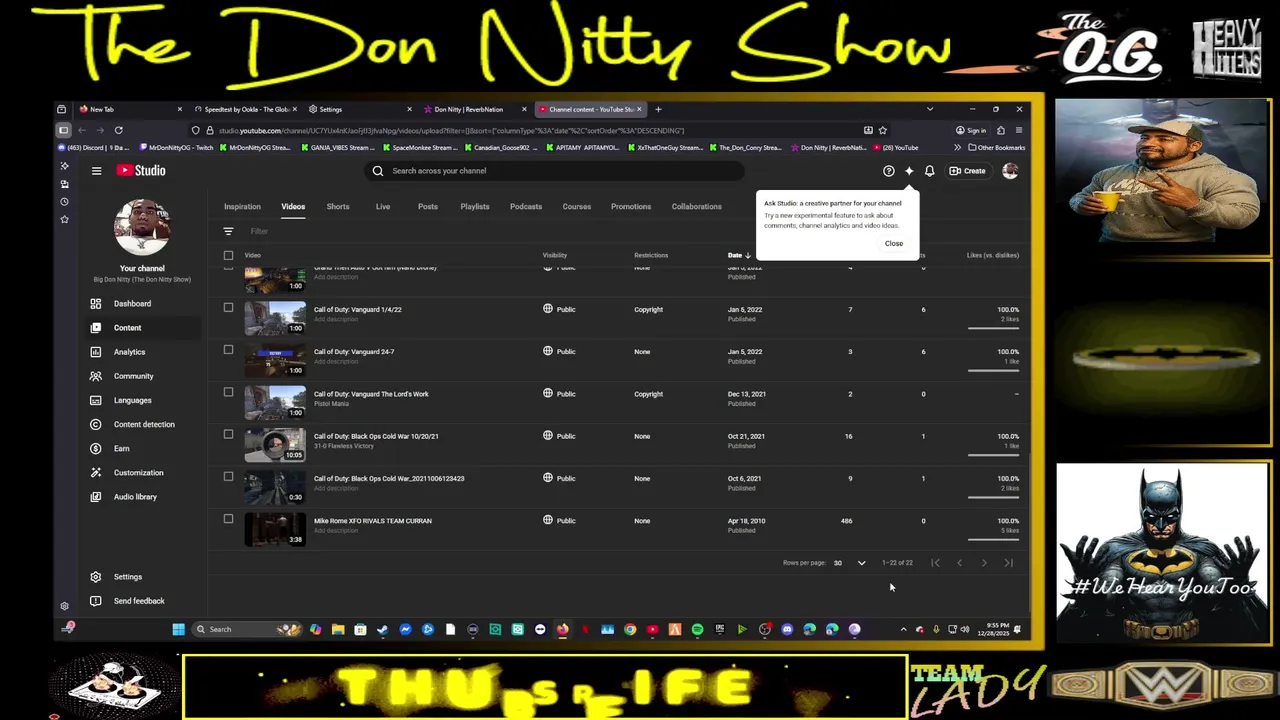Click the Ask Studio sparkle icon
The width and height of the screenshot is (1280, 720).
(x=909, y=171)
